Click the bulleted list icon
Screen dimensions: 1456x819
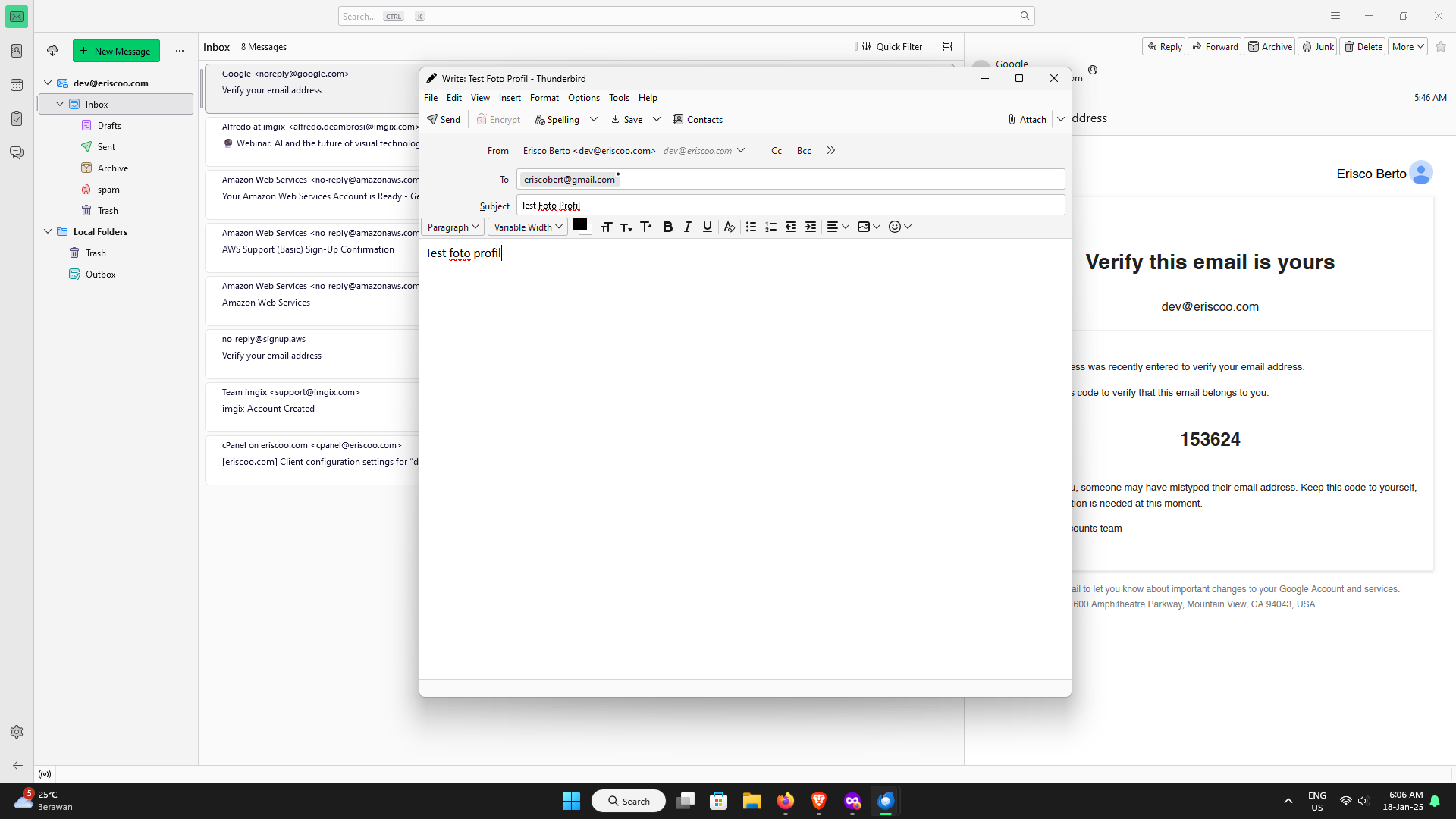point(751,227)
